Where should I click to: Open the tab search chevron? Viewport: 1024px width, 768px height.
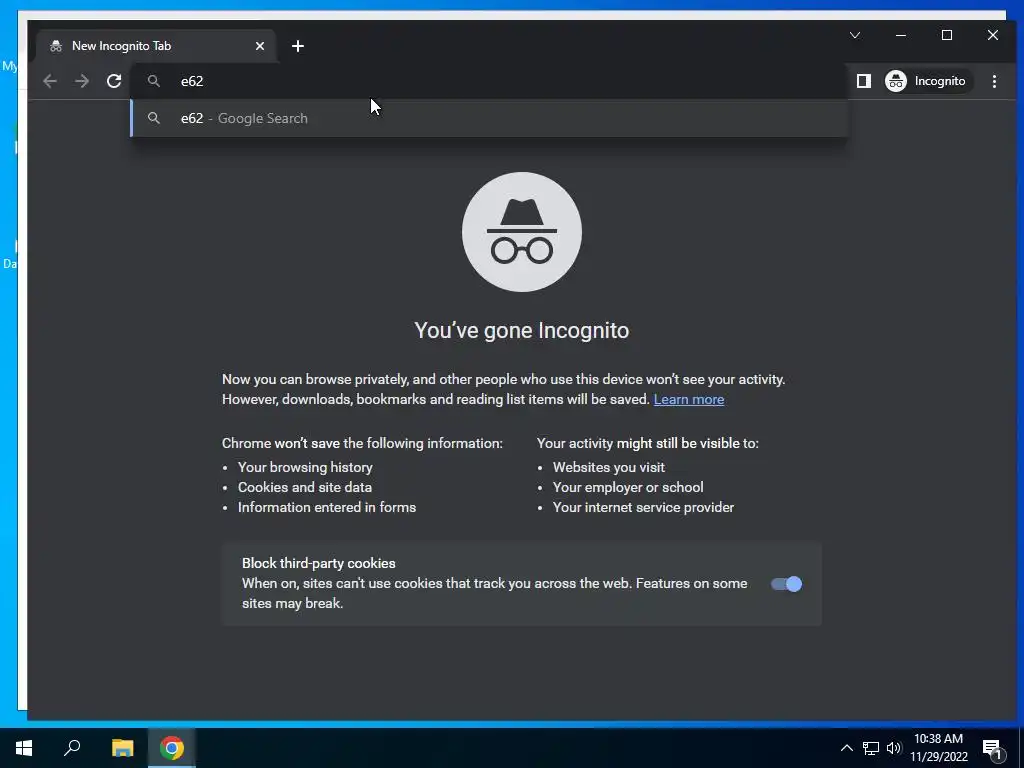click(x=855, y=35)
